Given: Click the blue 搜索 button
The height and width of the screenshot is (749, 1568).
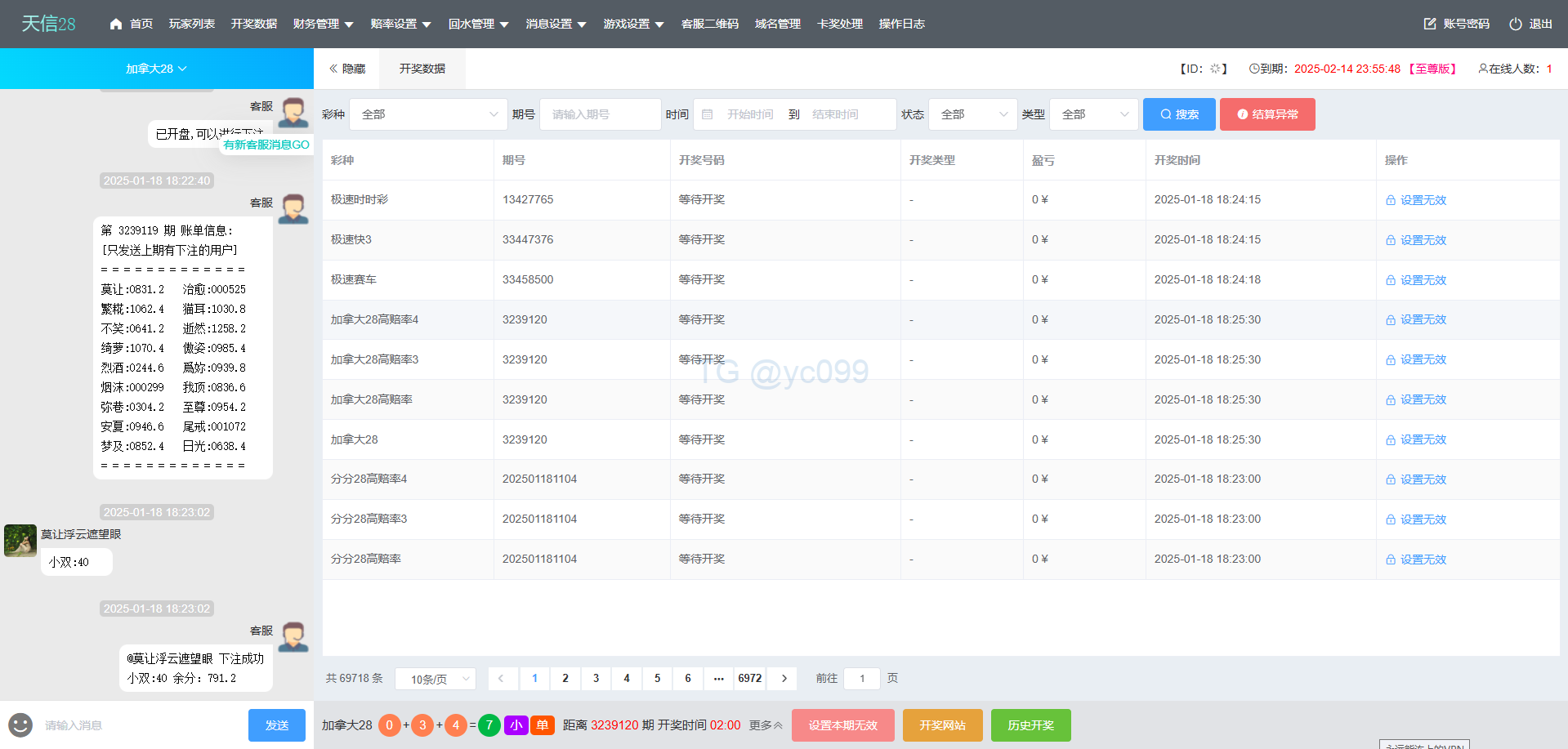Looking at the screenshot, I should click(x=1178, y=114).
